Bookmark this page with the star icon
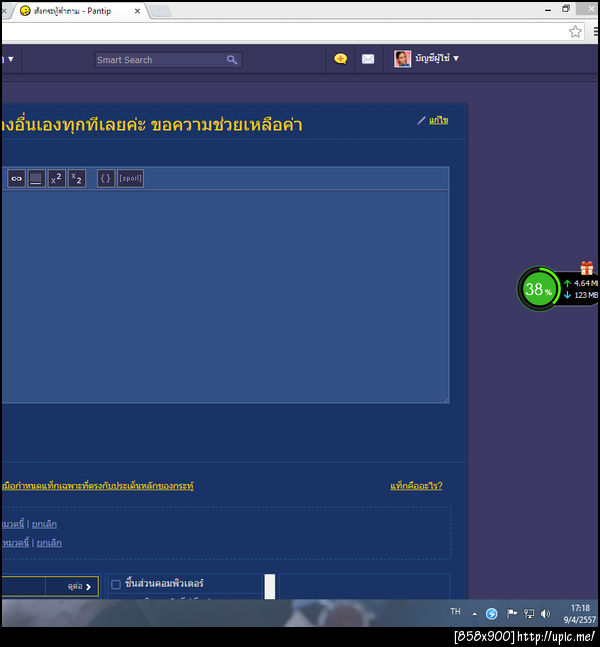Image resolution: width=600 pixels, height=647 pixels. tap(575, 32)
